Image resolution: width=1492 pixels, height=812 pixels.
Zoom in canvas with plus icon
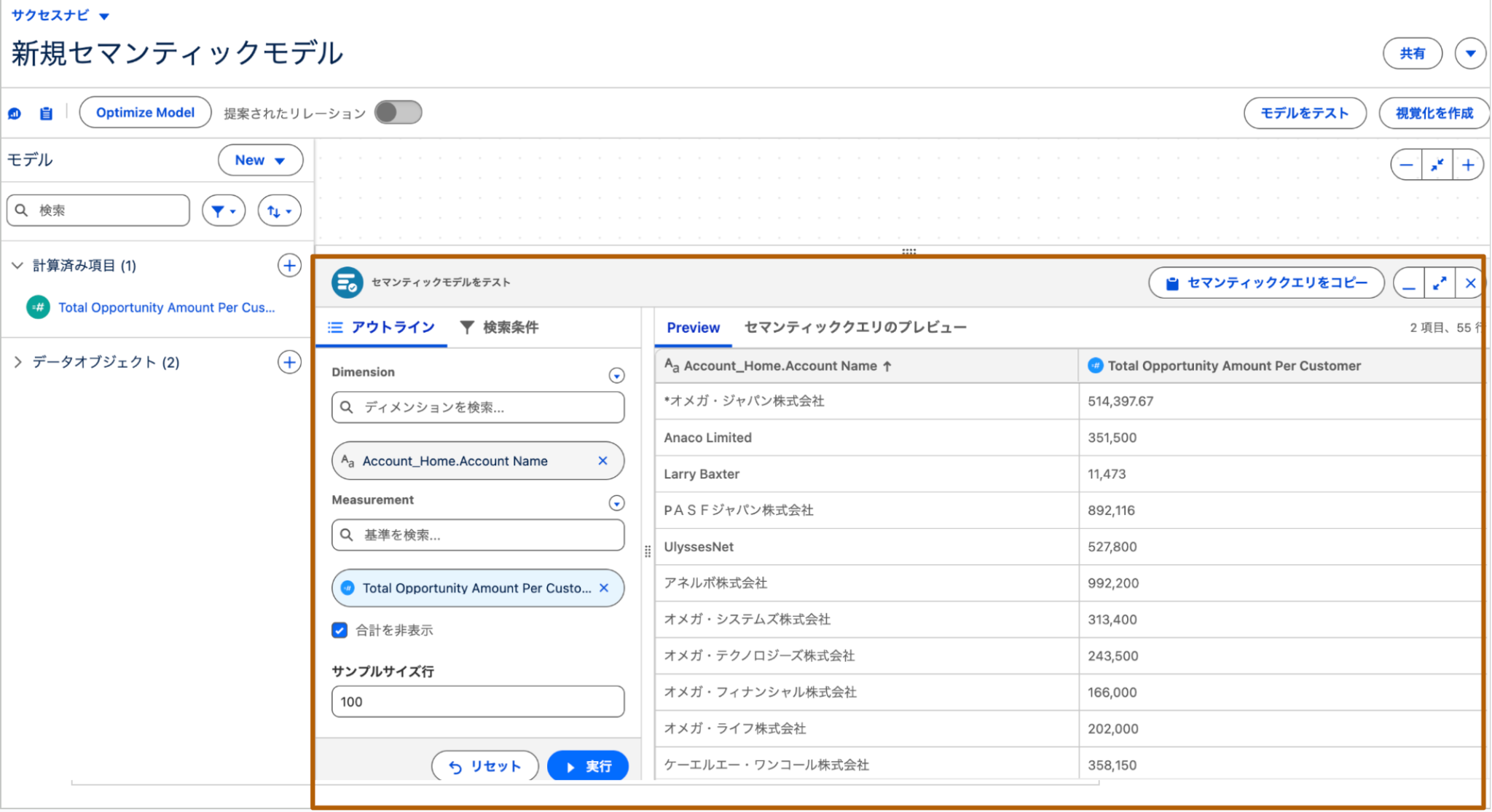tap(1468, 165)
